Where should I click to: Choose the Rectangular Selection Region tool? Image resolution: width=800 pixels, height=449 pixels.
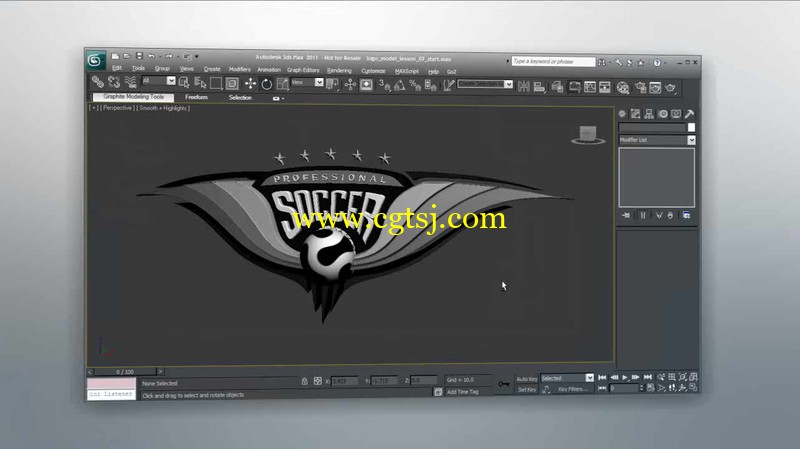(x=216, y=83)
